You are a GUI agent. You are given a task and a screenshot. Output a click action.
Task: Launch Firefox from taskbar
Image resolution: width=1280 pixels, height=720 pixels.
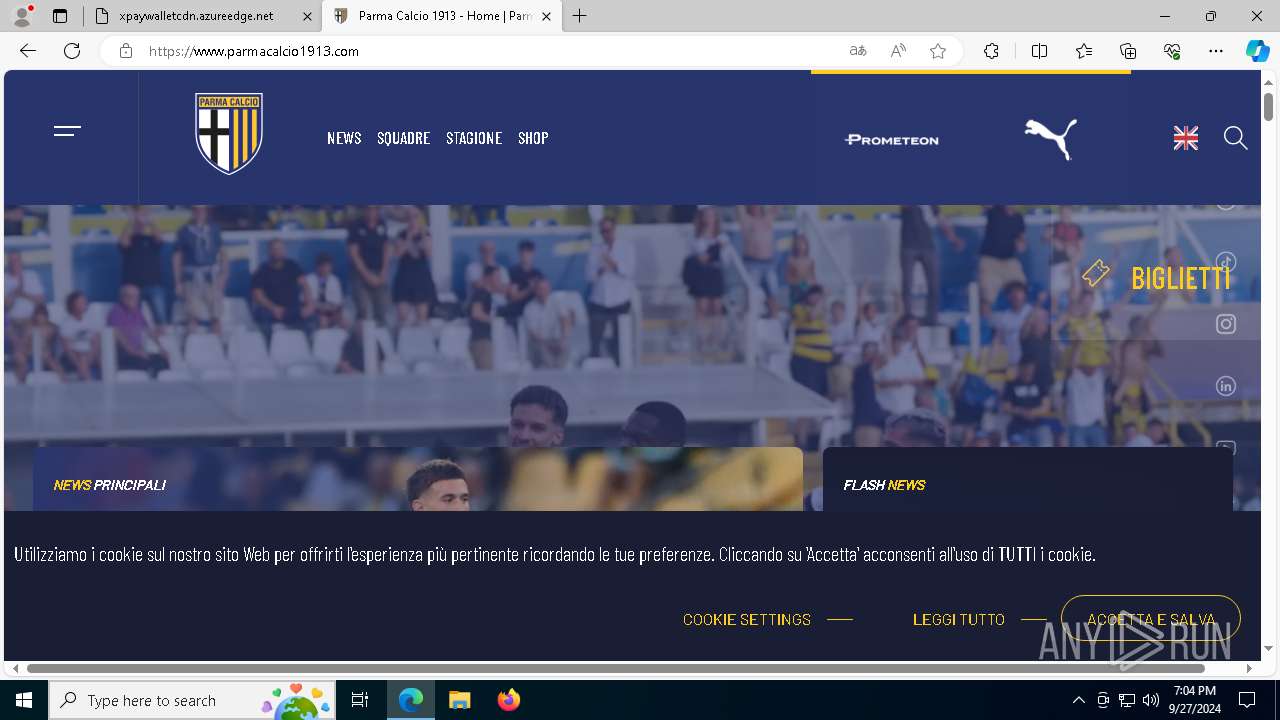(509, 700)
